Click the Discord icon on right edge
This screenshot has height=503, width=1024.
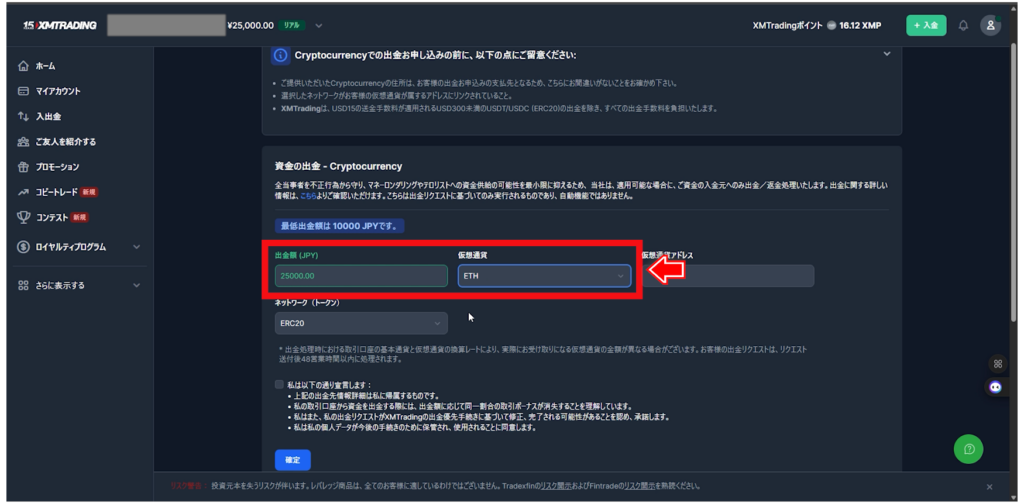coord(995,387)
